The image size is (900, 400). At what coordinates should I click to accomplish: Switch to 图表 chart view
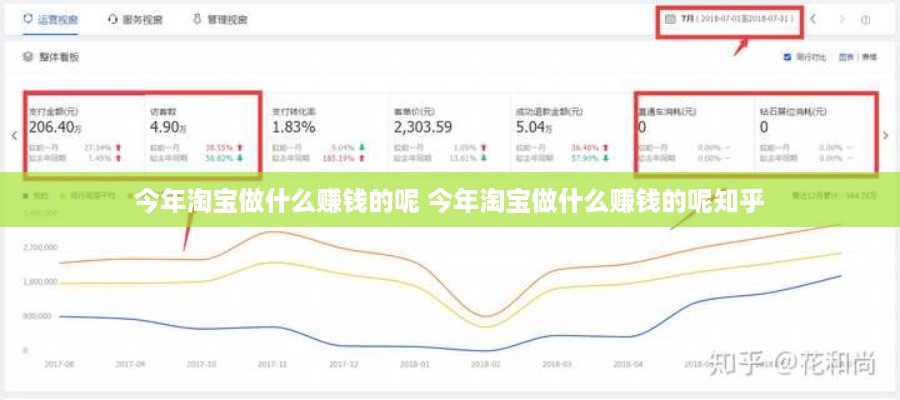pyautogui.click(x=846, y=57)
